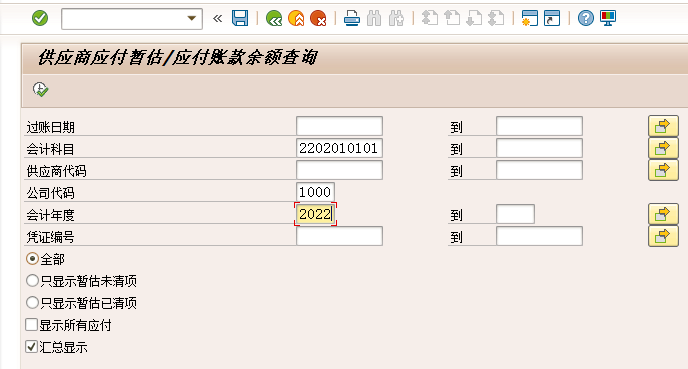The image size is (688, 369).
Task: Click the Save diskette icon
Action: 240,18
